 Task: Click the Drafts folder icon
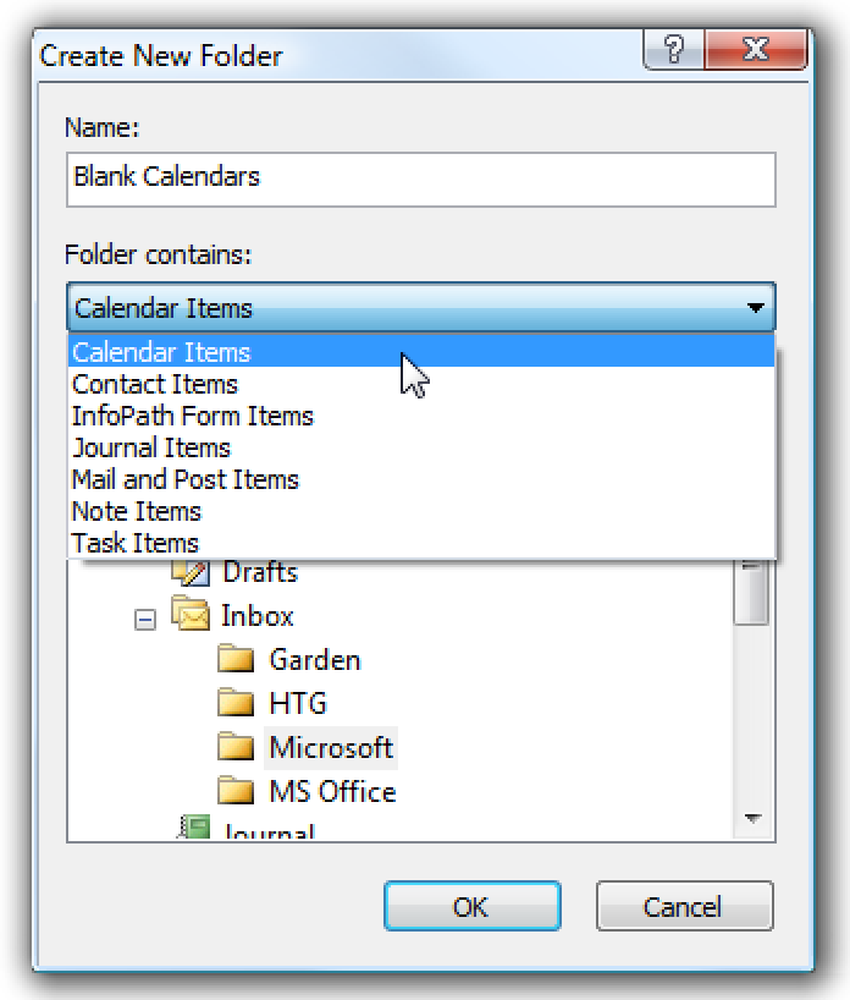click(x=190, y=572)
